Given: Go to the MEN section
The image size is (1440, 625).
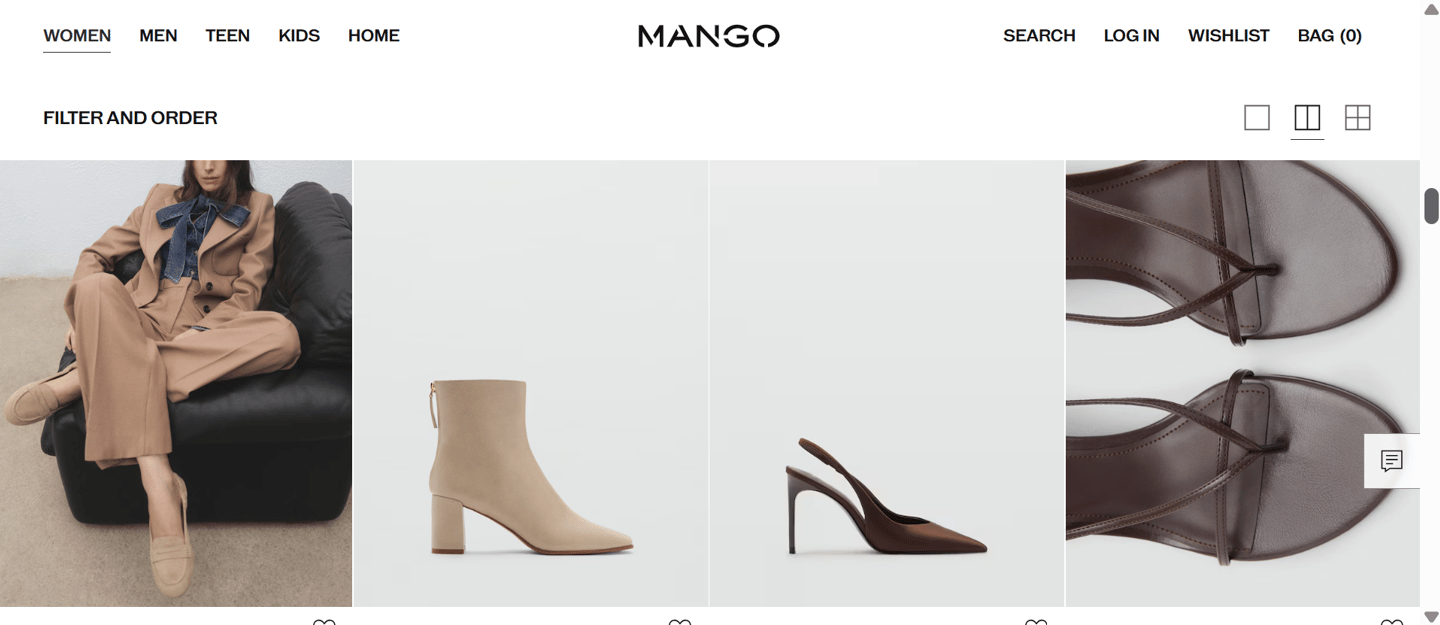Looking at the screenshot, I should (x=158, y=36).
